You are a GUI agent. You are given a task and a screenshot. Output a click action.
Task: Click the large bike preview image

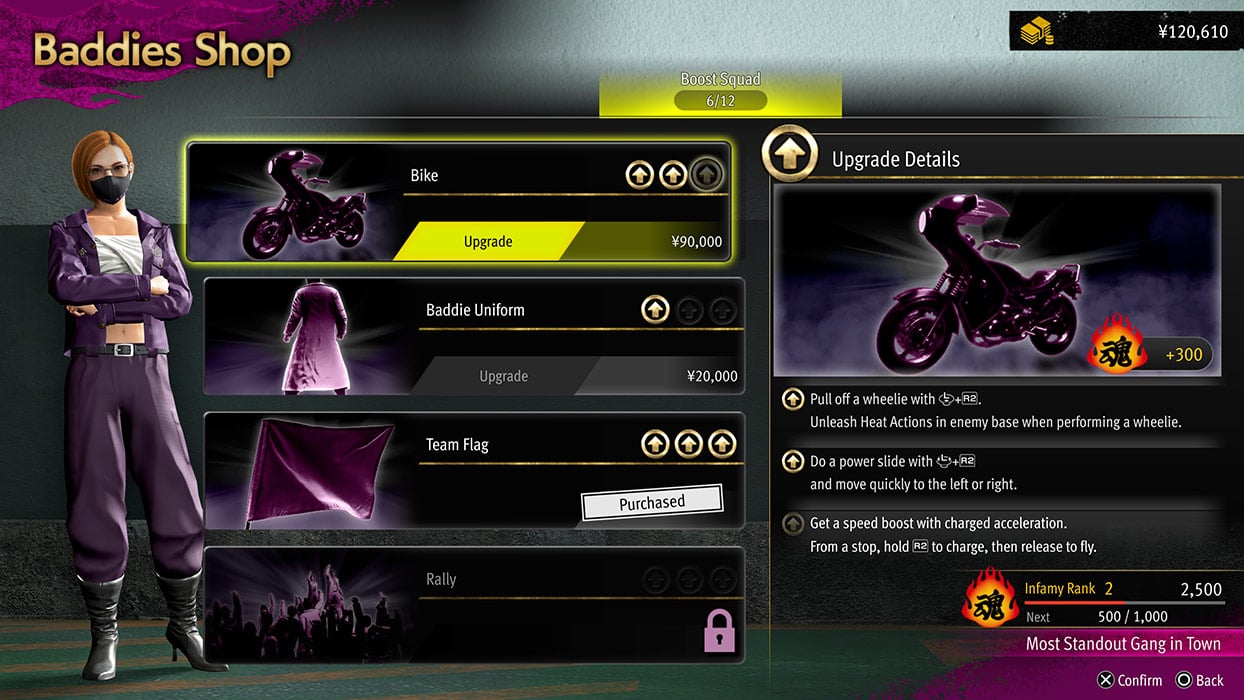[x=997, y=280]
